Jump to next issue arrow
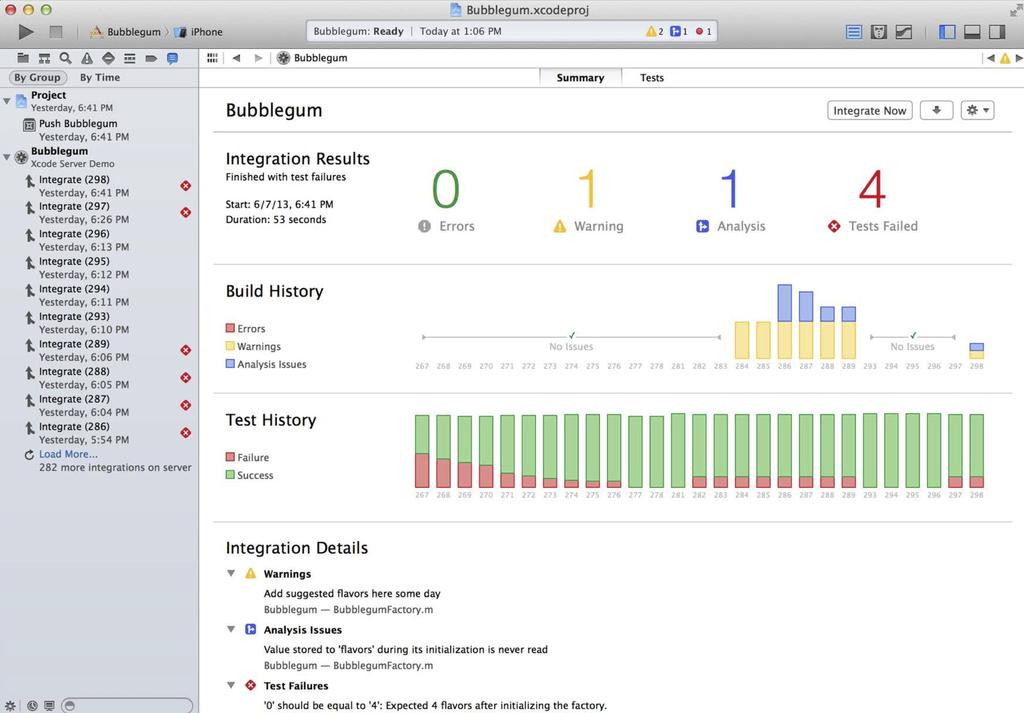This screenshot has width=1024, height=713. 1019,58
